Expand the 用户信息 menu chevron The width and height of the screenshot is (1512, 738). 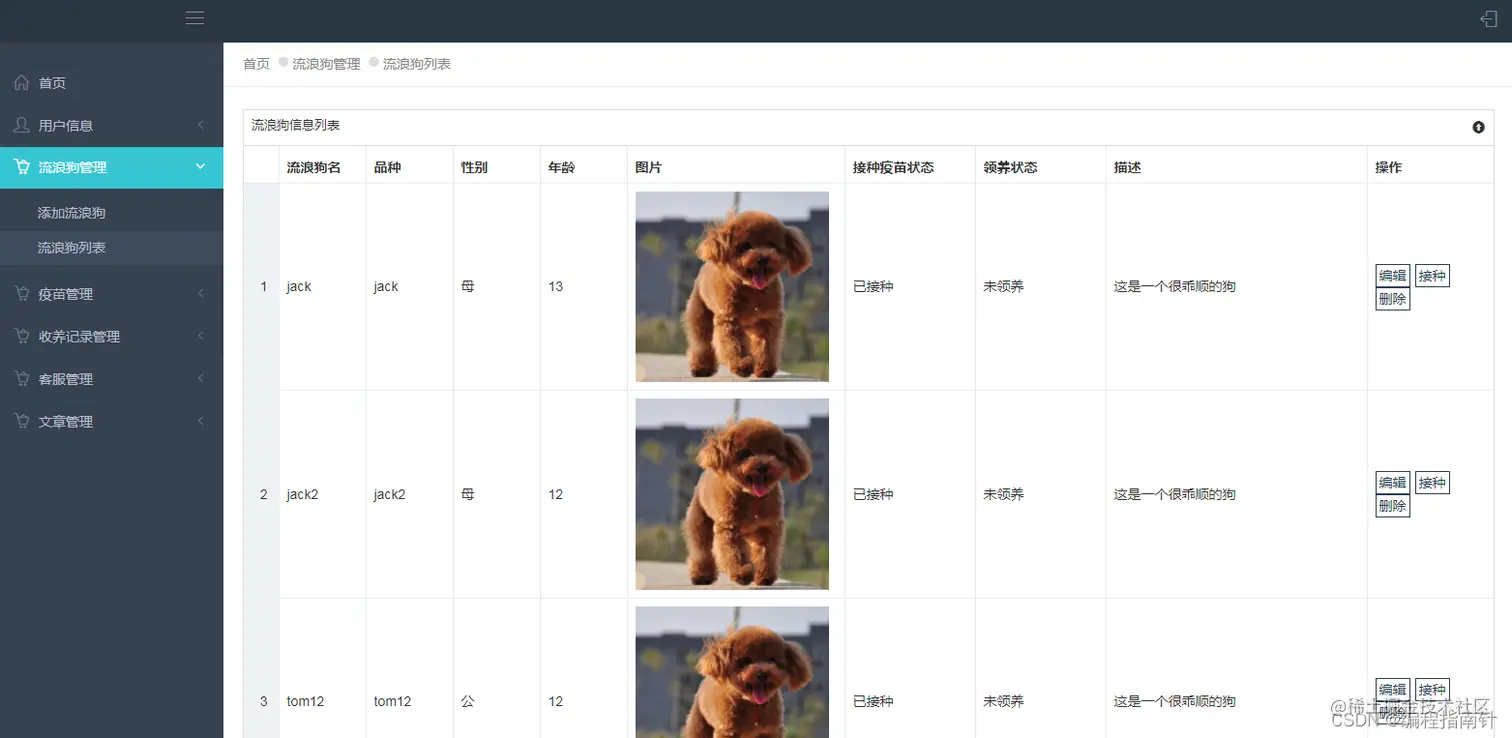click(x=201, y=125)
